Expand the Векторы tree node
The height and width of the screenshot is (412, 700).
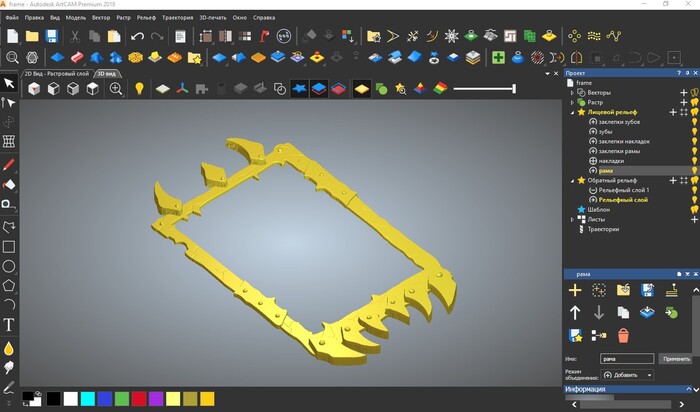click(x=572, y=93)
